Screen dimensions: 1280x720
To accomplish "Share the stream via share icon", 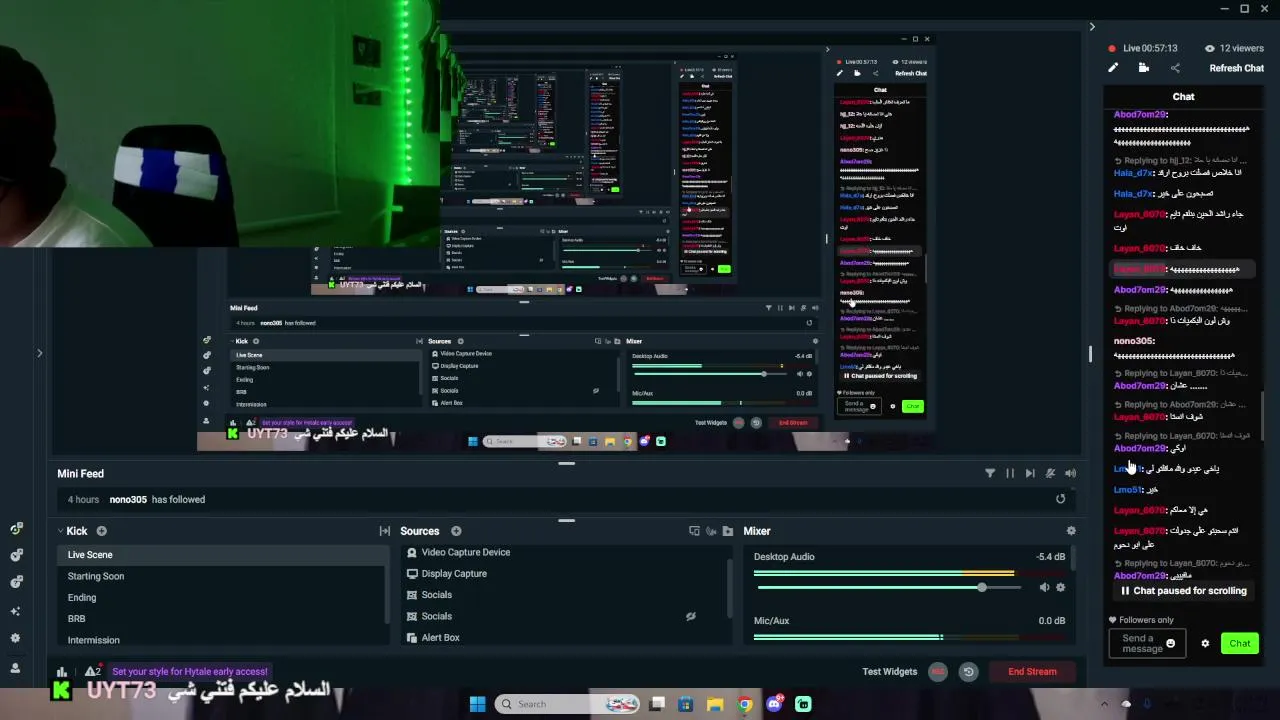I will tap(1175, 68).
